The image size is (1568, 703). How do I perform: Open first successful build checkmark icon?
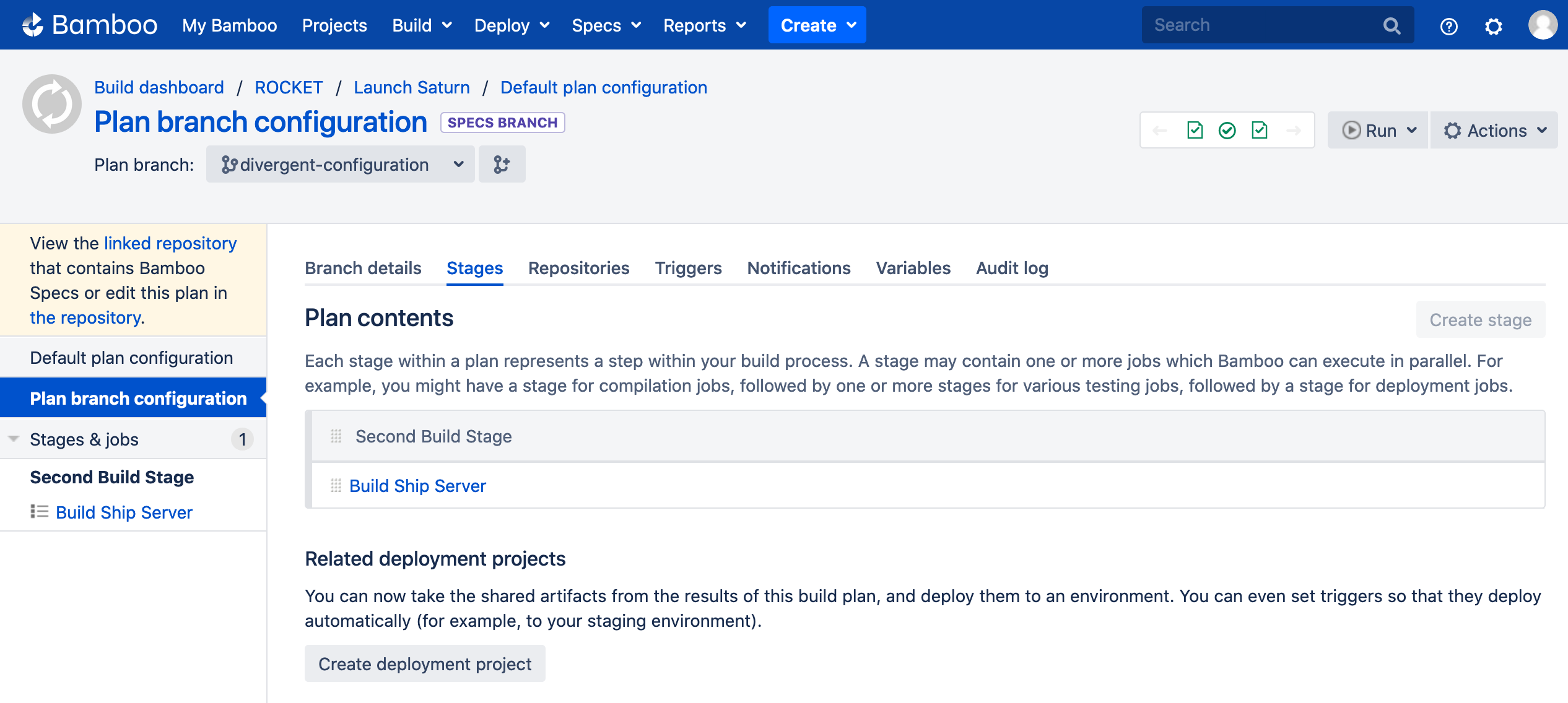(x=1195, y=131)
